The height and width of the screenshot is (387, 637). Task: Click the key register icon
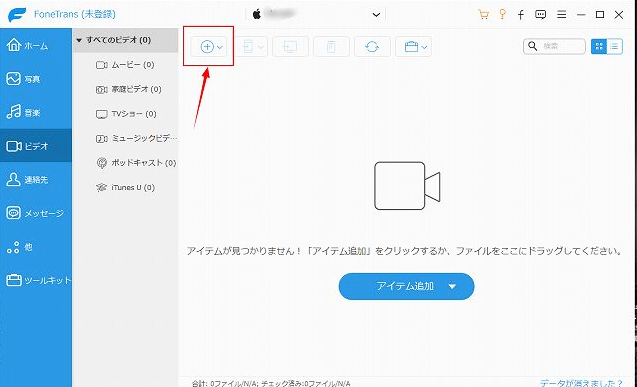(x=503, y=14)
